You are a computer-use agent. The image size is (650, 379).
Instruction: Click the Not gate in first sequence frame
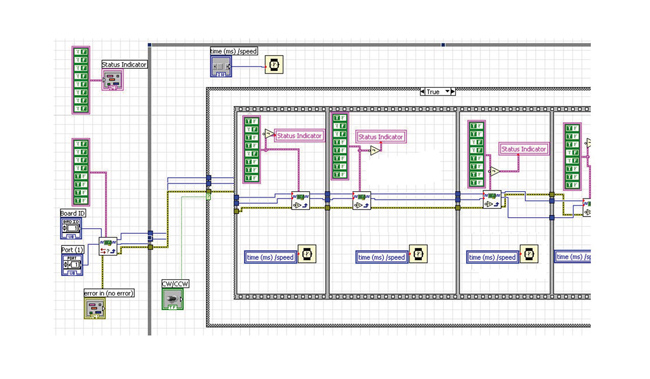pos(269,134)
